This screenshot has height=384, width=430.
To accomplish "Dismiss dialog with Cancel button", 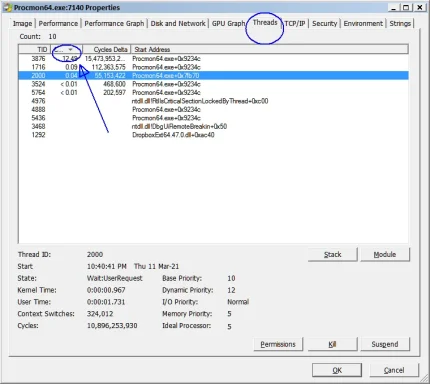I will coord(394,370).
